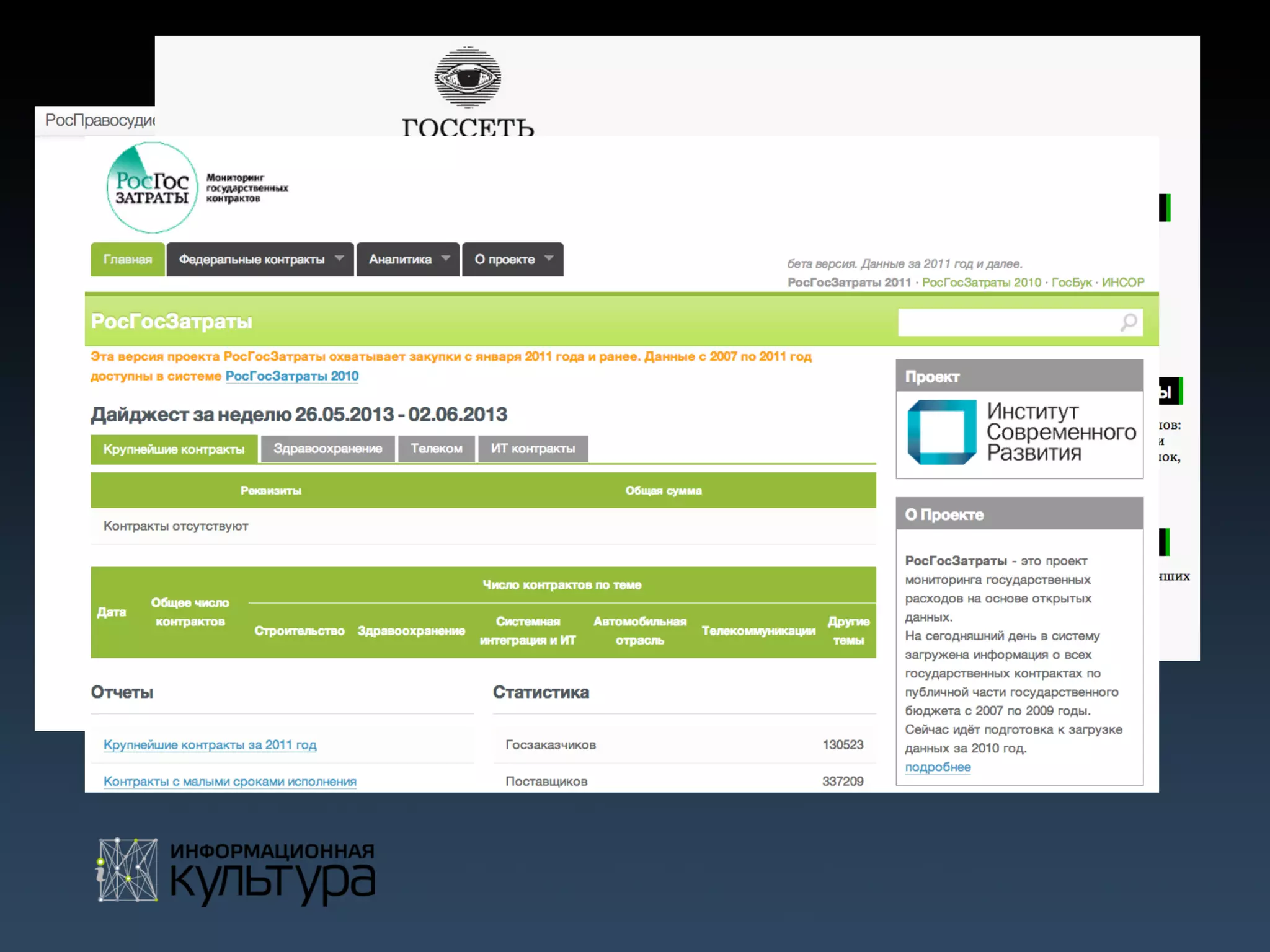Click the ГосБук link in the header
This screenshot has height=952, width=1270.
1071,283
